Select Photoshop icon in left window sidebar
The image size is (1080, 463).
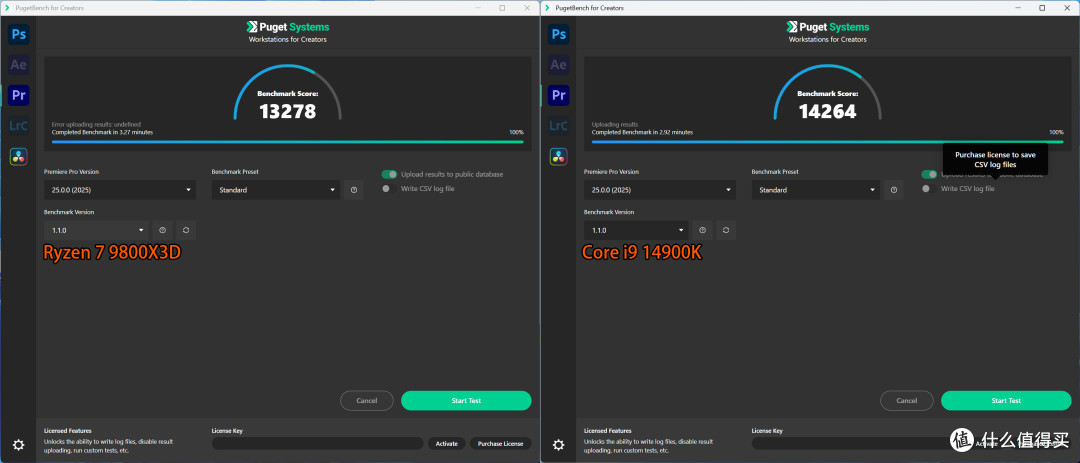coord(19,34)
